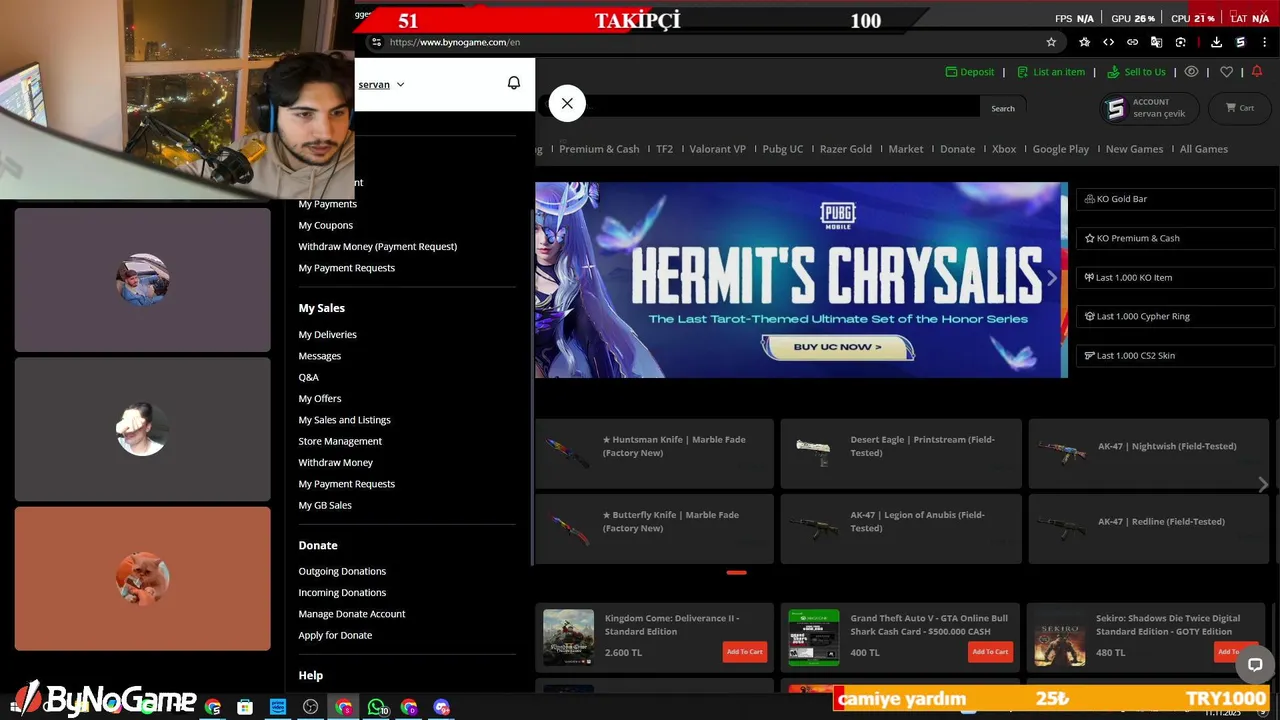Show next skins with carousel right arrow
Viewport: 1280px width, 720px height.
(1263, 484)
